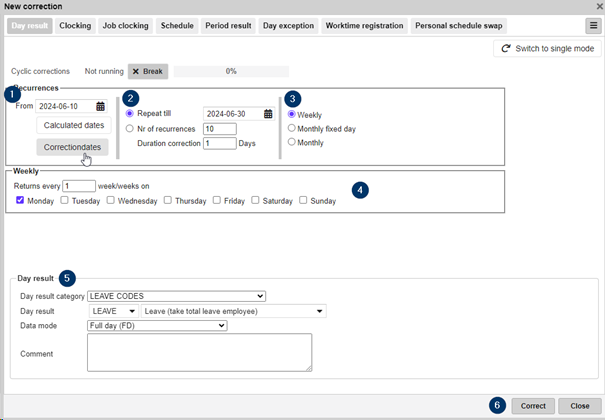Image resolution: width=605 pixels, height=420 pixels.
Task: Click the Correctiondates button
Action: [x=72, y=147]
